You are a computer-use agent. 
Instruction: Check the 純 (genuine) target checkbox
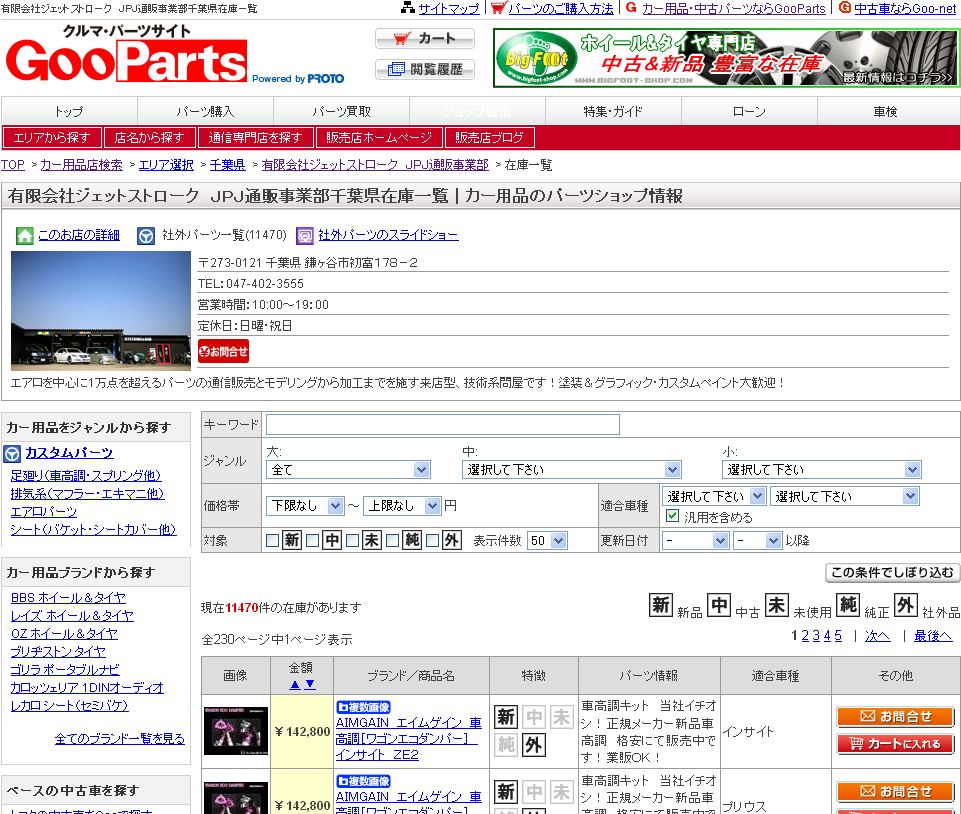coord(393,541)
